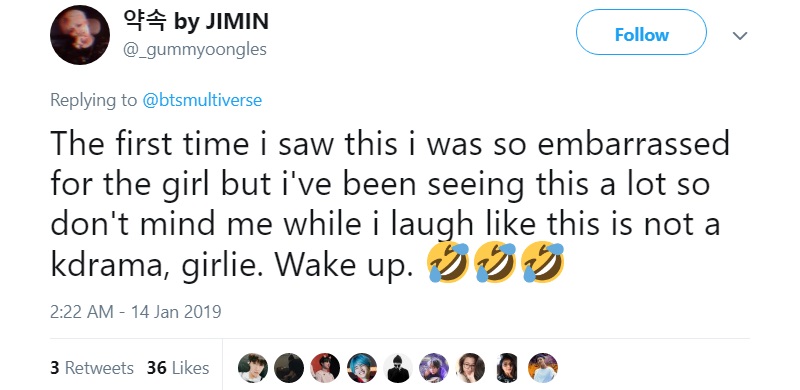Select the red-background liker avatar
Viewport: 800px width, 390px height.
tap(325, 368)
